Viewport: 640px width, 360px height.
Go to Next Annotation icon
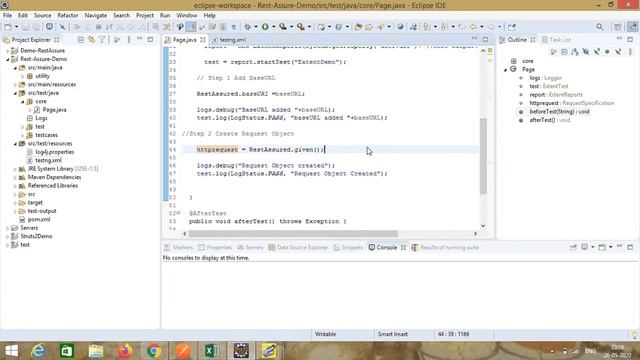[x=427, y=27]
